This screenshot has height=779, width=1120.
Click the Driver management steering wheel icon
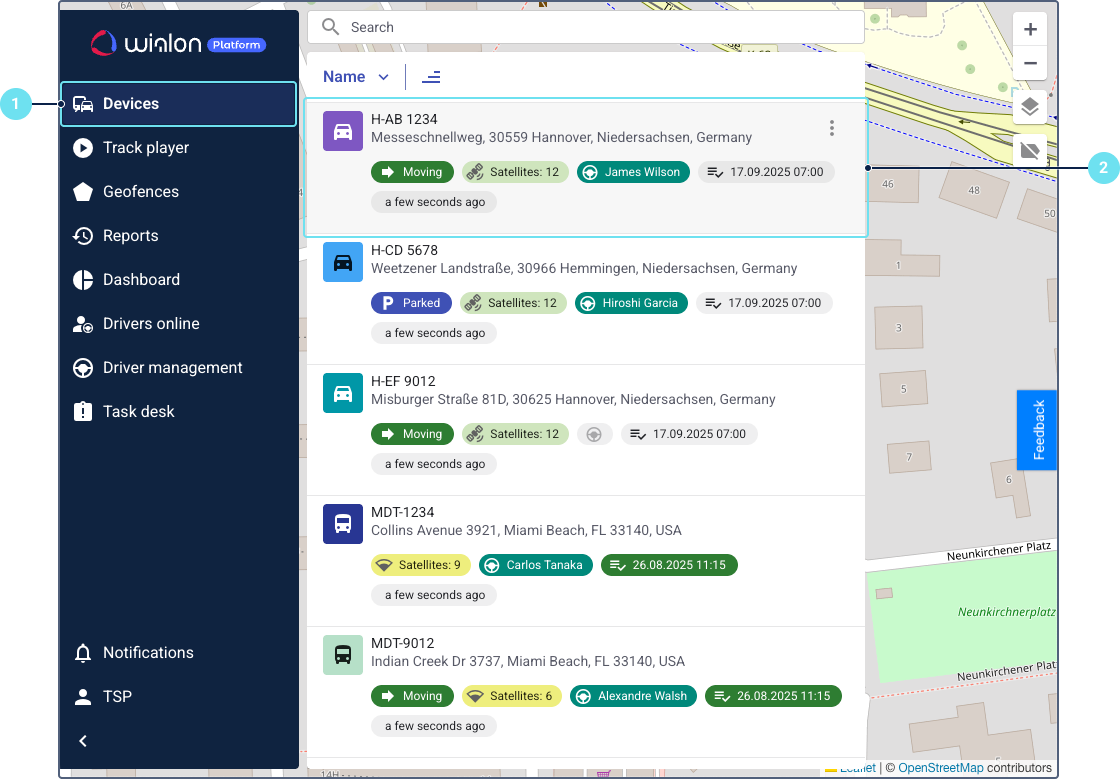pyautogui.click(x=83, y=368)
